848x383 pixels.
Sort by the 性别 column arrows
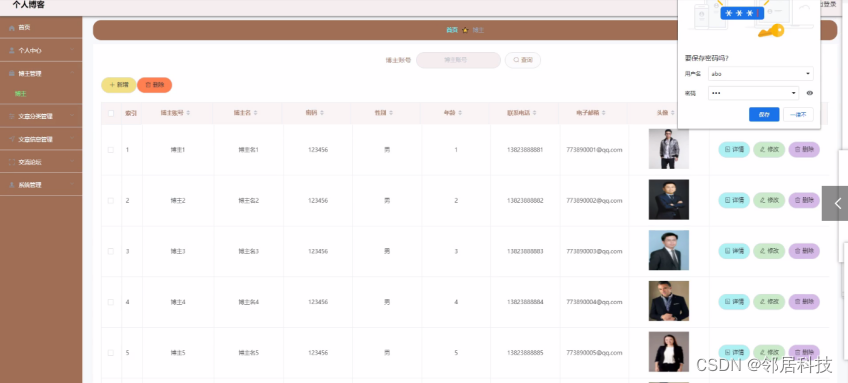pos(390,113)
